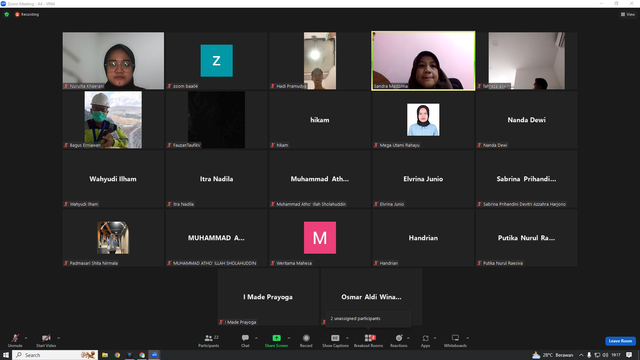Expand Apps options arrow

(435, 338)
